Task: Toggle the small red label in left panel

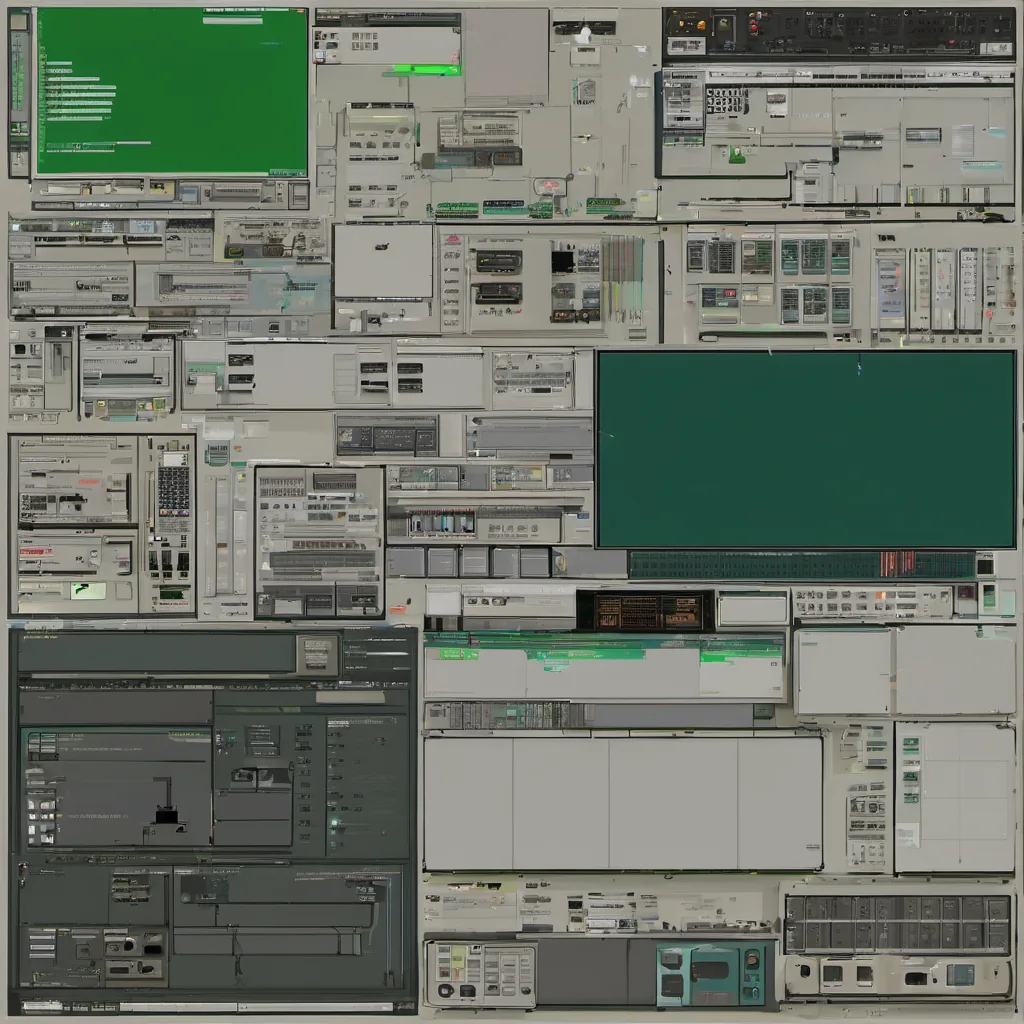Action: [34, 550]
